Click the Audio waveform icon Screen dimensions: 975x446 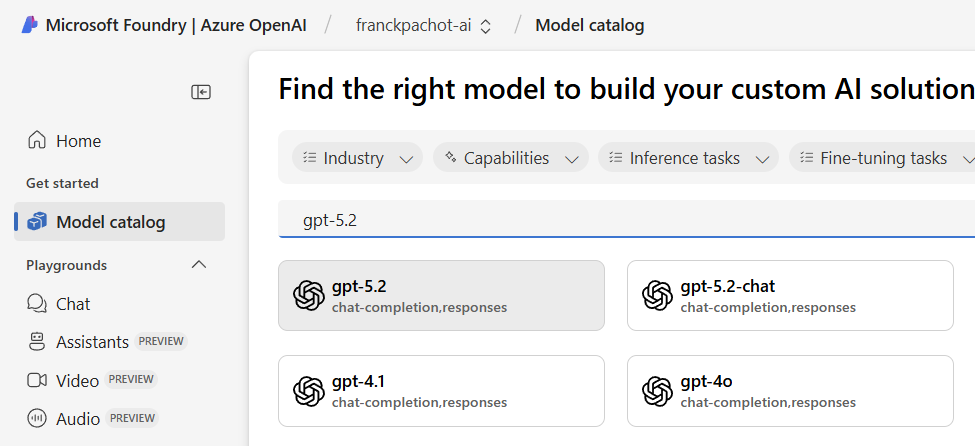pyautogui.click(x=37, y=418)
